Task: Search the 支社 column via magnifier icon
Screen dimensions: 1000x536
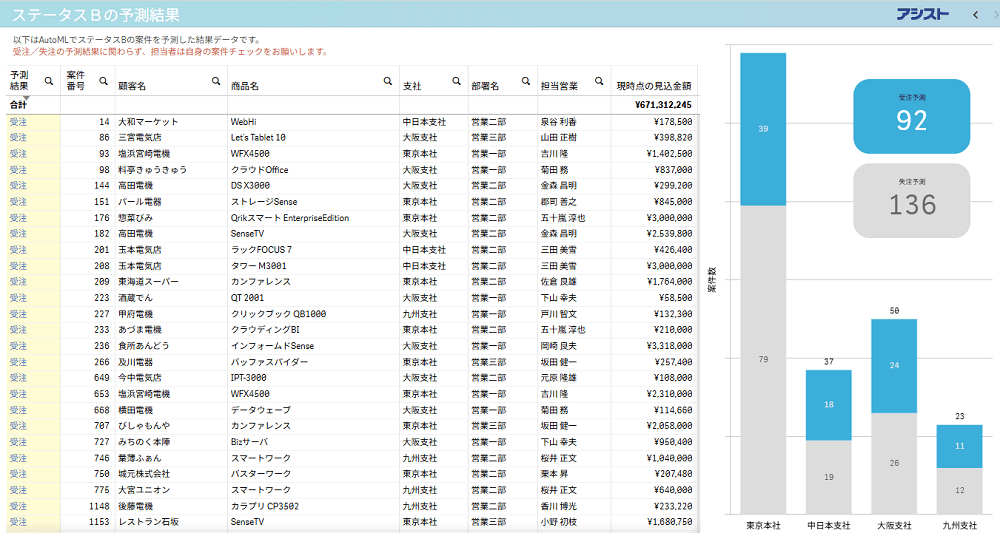Action: (456, 81)
